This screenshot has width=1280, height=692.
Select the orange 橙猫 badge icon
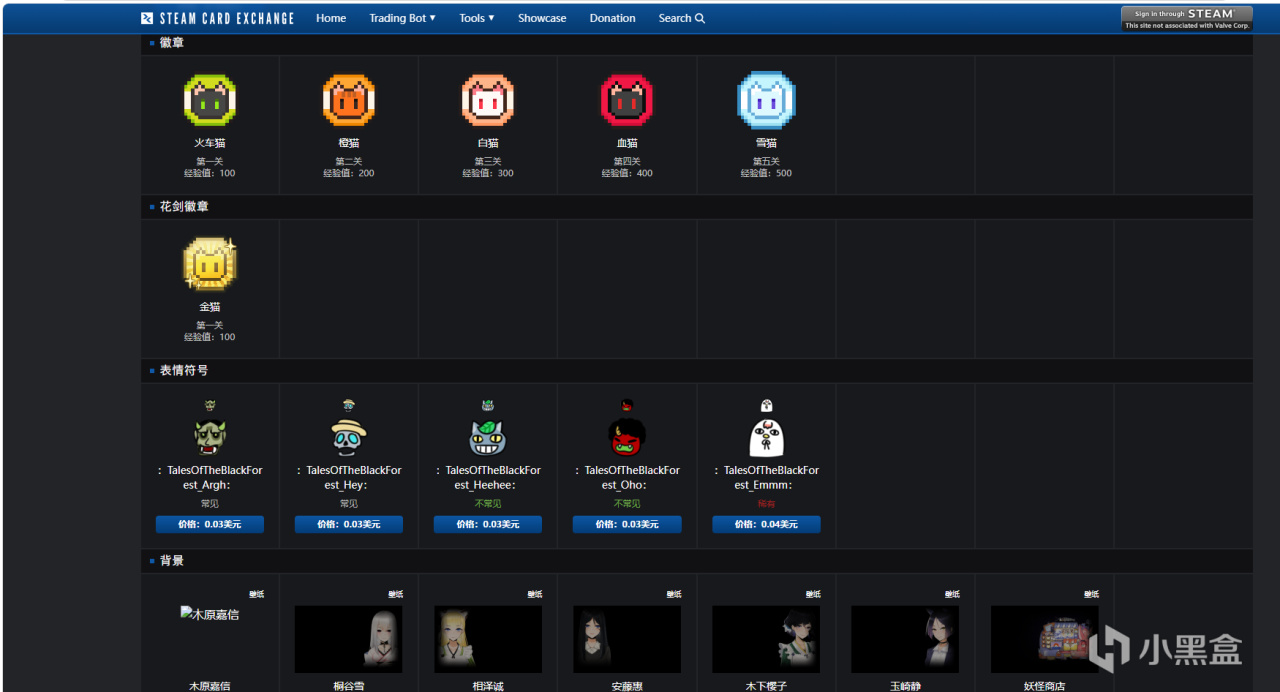coord(348,100)
